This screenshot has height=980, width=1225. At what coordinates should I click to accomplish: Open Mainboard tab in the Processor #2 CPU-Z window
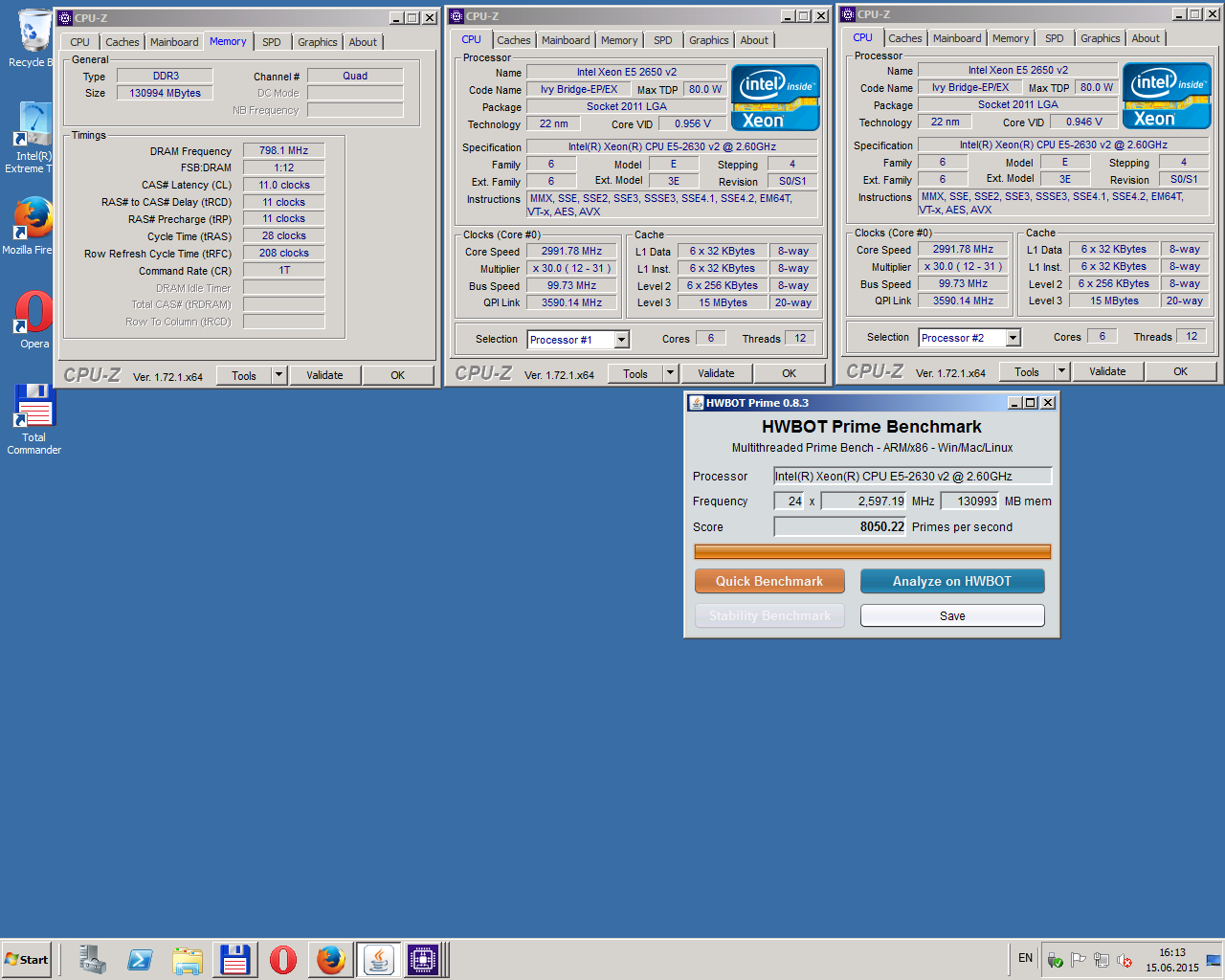[957, 38]
